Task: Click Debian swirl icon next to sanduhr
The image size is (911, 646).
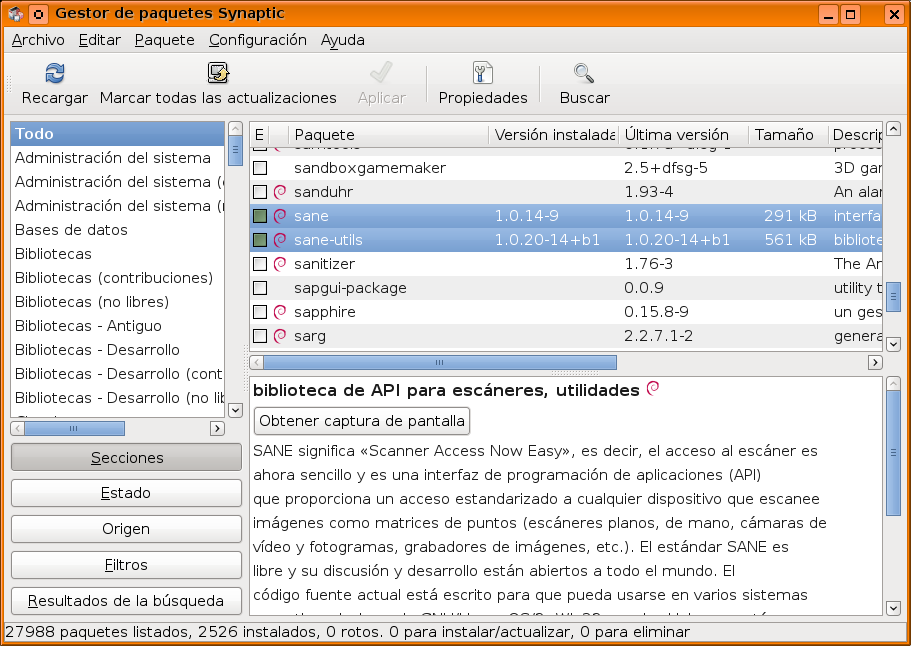Action: [280, 192]
